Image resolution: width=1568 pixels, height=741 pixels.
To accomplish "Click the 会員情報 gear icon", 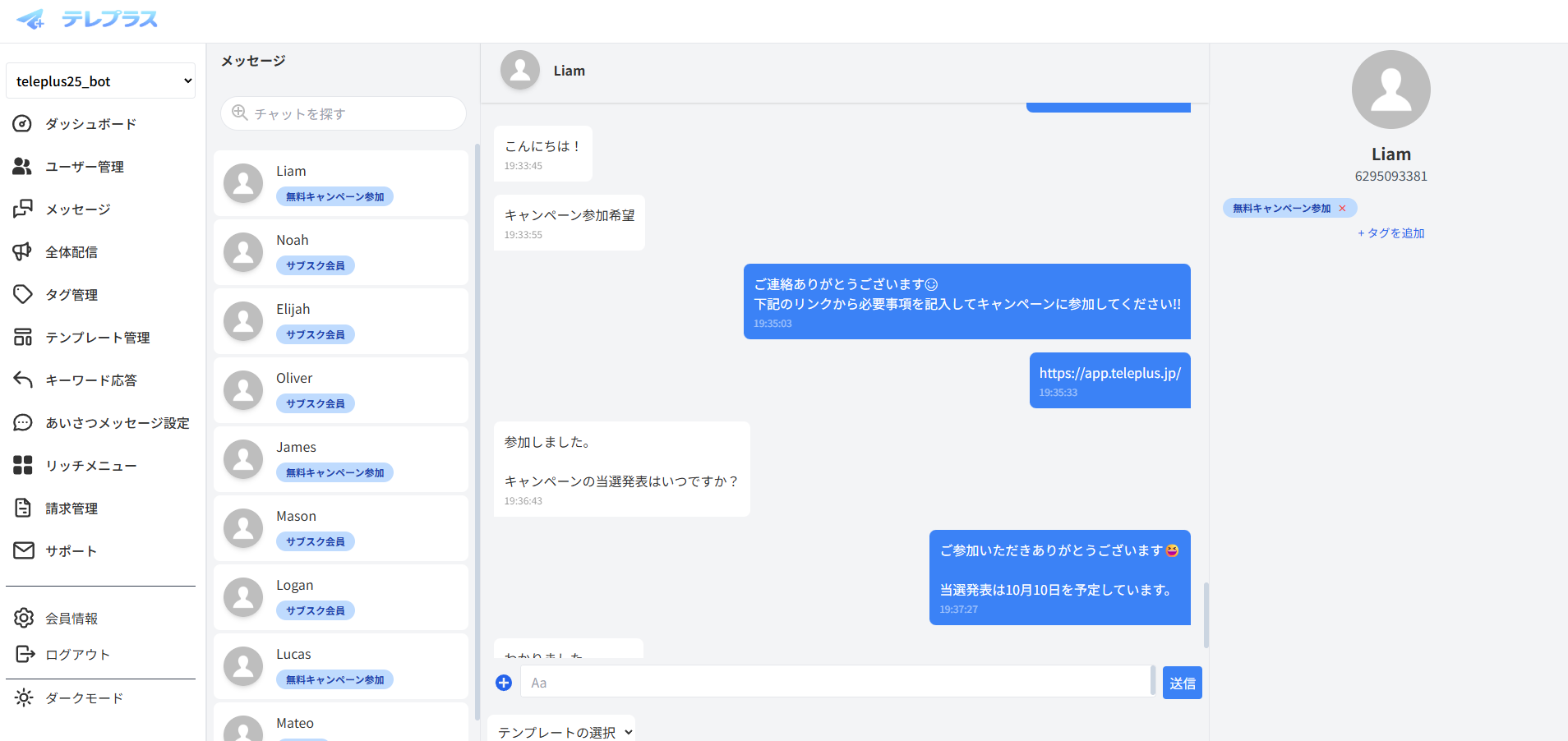I will coord(24,618).
